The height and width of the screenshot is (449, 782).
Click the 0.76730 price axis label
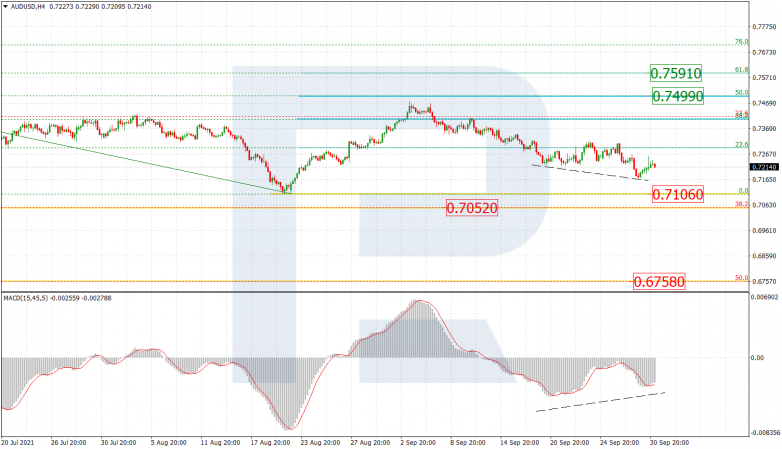pos(765,52)
